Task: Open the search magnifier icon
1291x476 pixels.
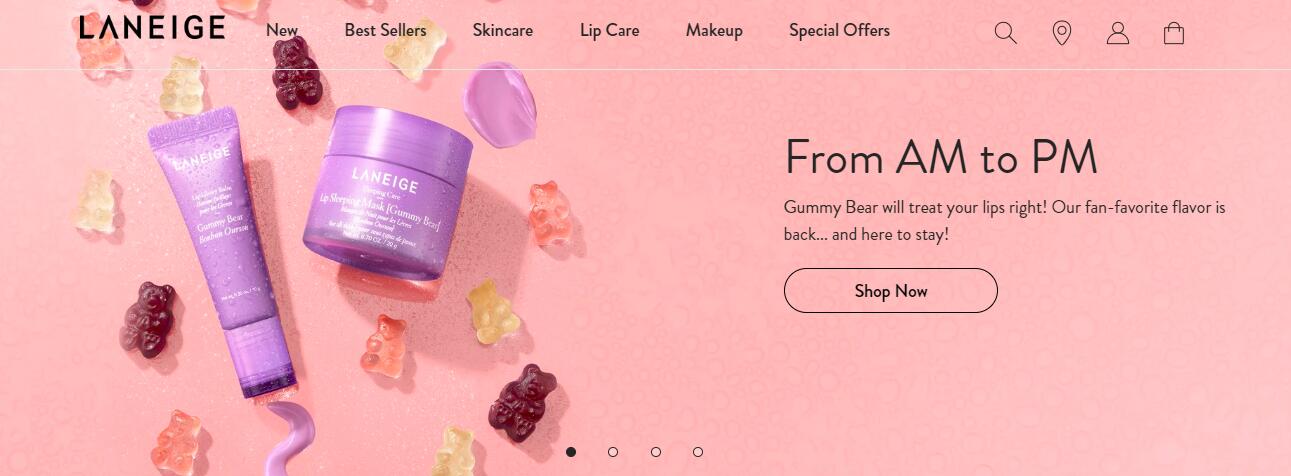Action: 1005,33
